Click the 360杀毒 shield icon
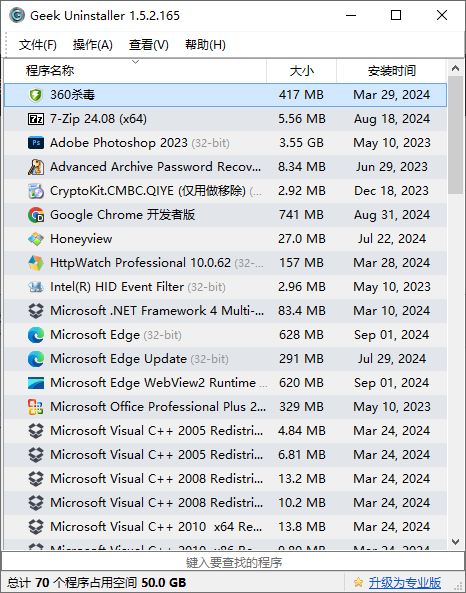 click(x=36, y=95)
